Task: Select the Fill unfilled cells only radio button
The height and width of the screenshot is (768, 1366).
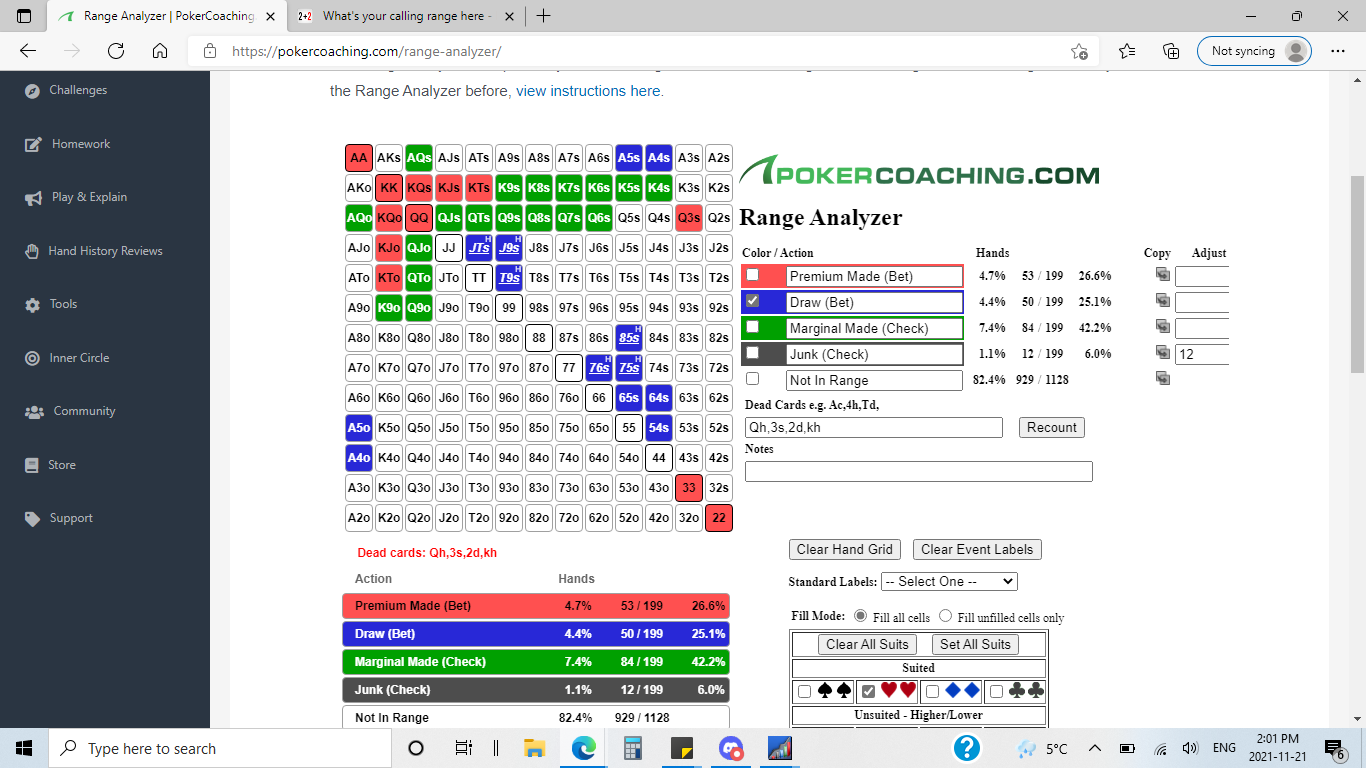Action: [945, 616]
